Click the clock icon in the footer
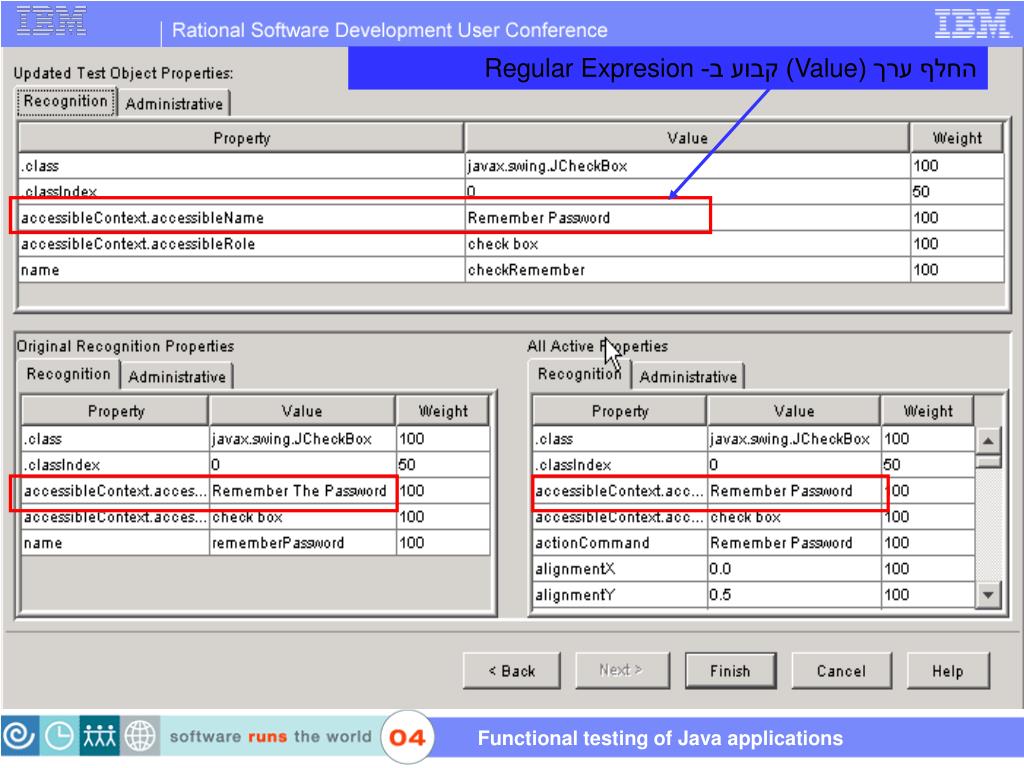Viewport: 1024px width, 768px height. 59,736
